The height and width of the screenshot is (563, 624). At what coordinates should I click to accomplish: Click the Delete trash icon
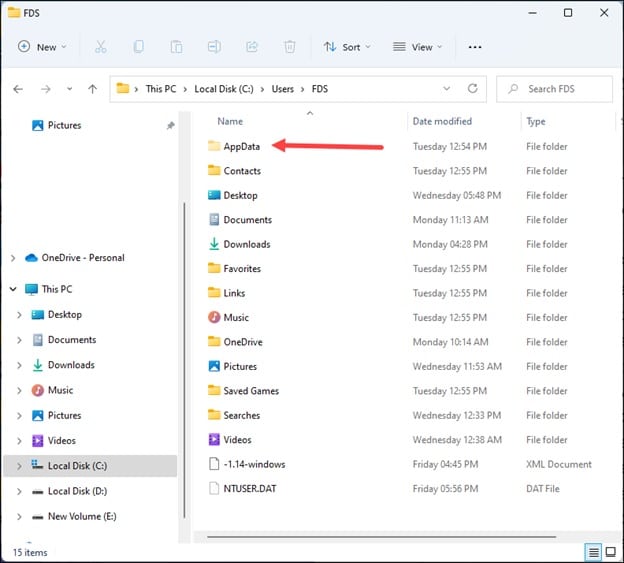coord(290,47)
